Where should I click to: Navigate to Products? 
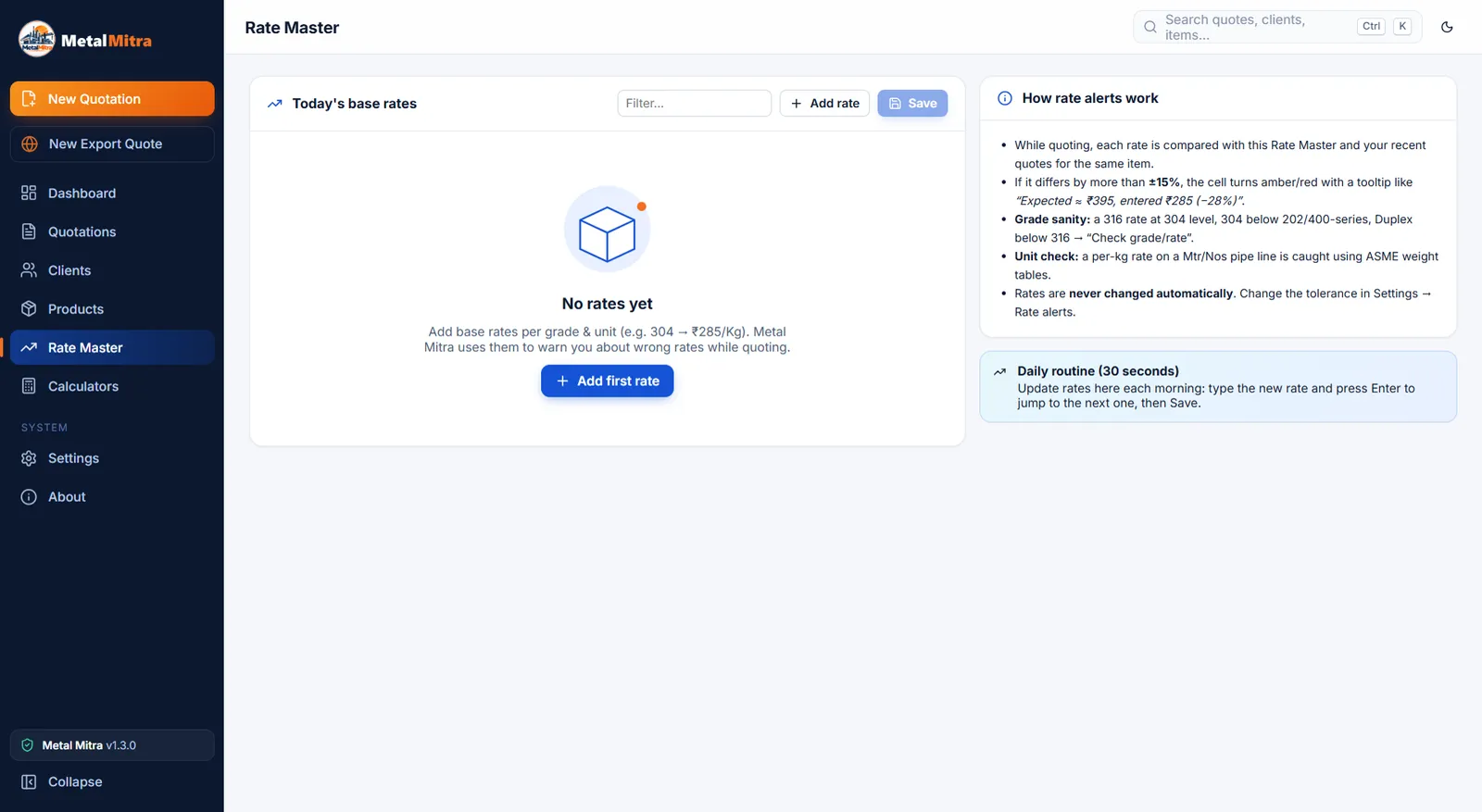(x=112, y=309)
